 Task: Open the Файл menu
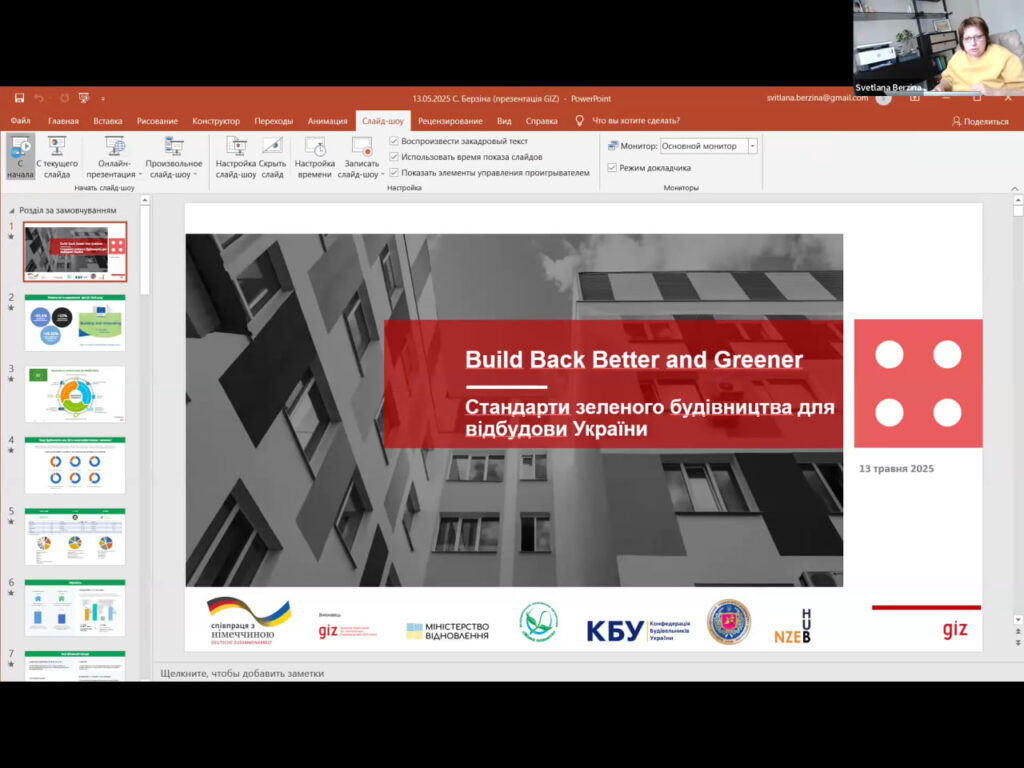point(21,121)
